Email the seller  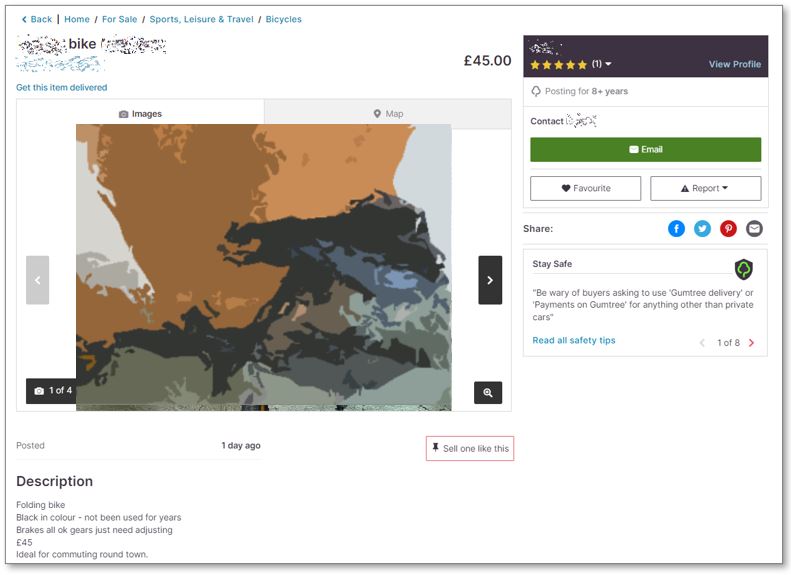pyautogui.click(x=645, y=150)
